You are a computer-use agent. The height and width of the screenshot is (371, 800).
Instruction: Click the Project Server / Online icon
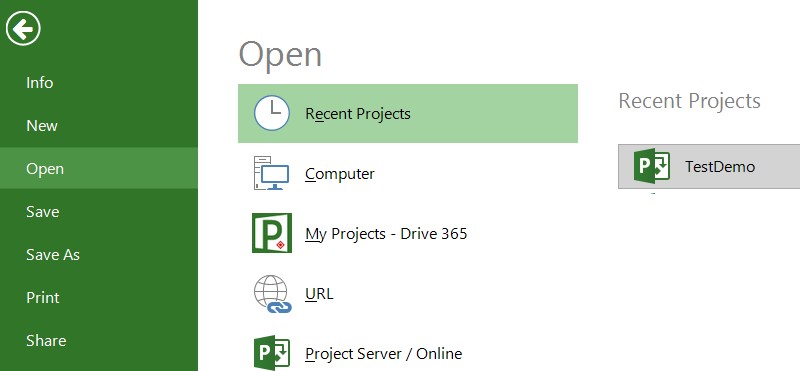(272, 353)
